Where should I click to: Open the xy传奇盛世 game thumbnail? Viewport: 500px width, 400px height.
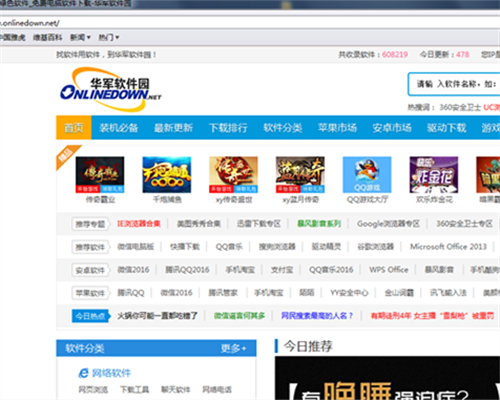233,175
